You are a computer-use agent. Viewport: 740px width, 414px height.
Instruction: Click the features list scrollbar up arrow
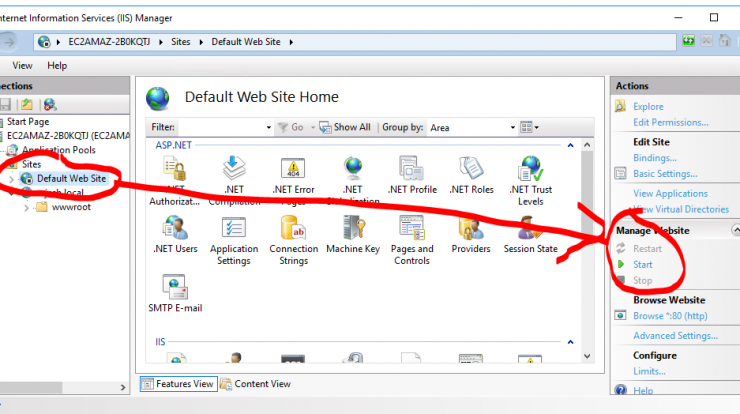[x=587, y=145]
